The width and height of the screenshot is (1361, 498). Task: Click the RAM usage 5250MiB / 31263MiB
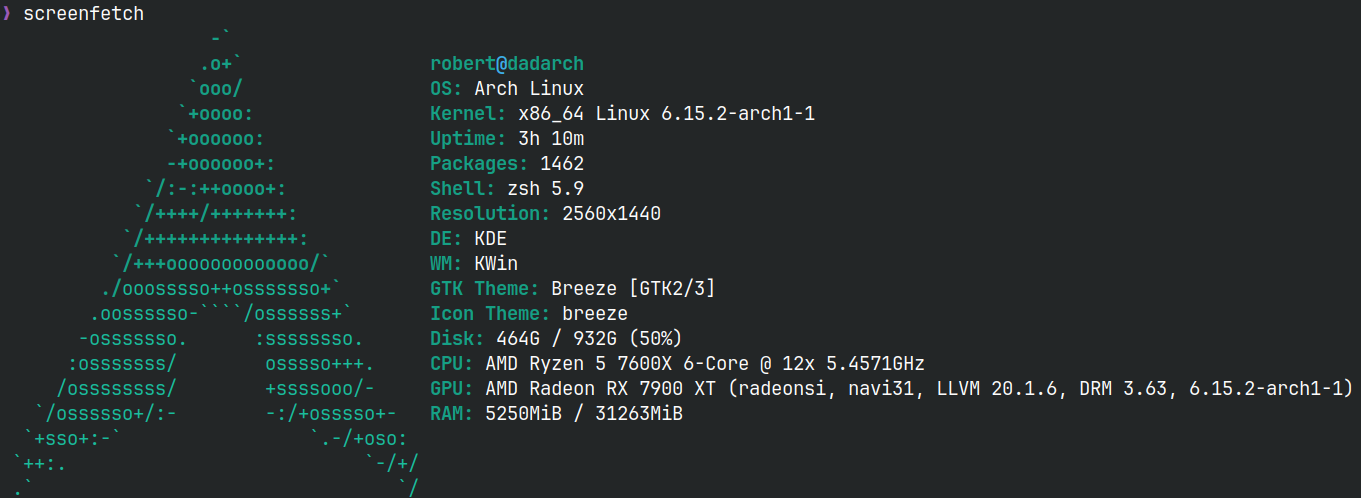pos(583,413)
